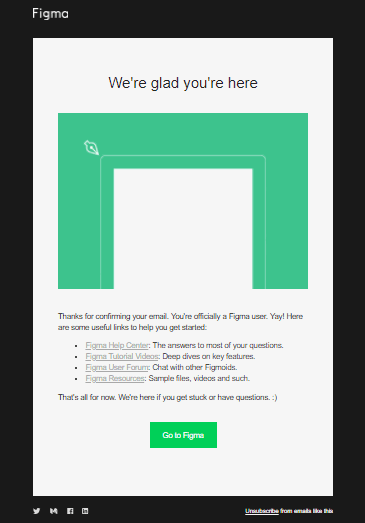Open the Figma Resources link
This screenshot has height=523, width=365.
tap(115, 378)
